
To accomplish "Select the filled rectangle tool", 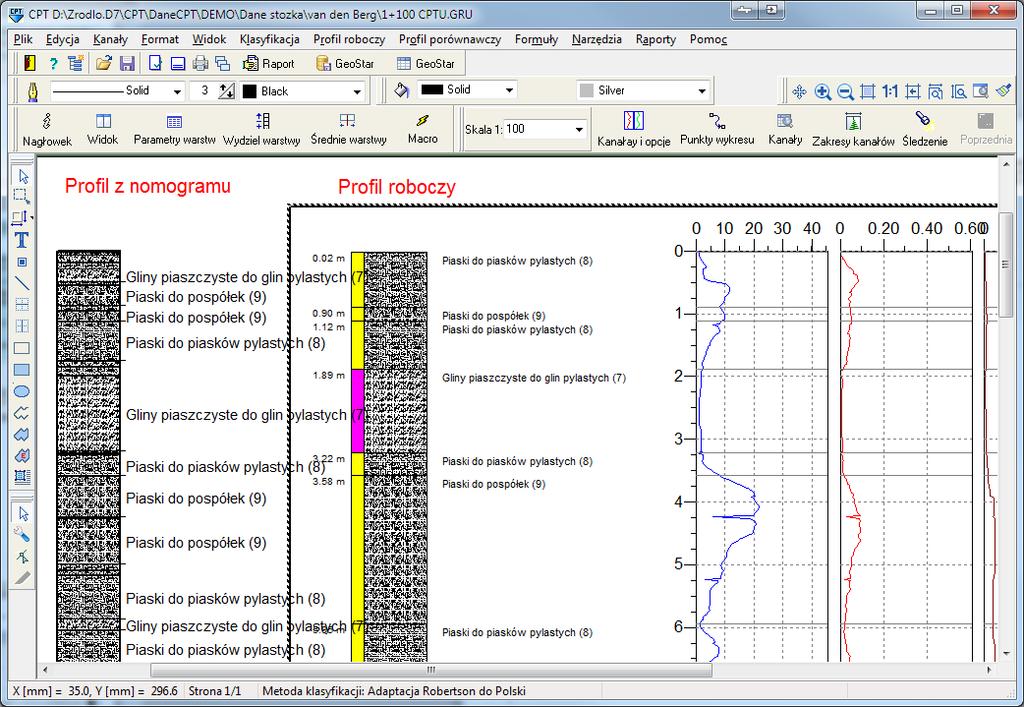I will tap(22, 369).
